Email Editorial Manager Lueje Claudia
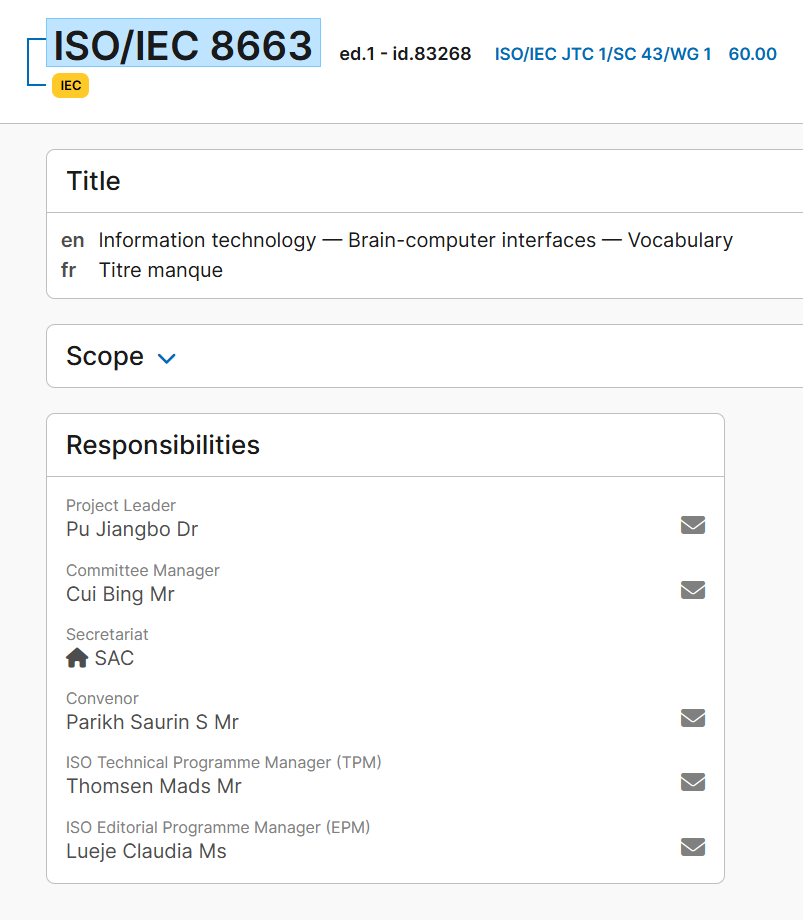Screen dimensions: 803x920 coord(692,847)
